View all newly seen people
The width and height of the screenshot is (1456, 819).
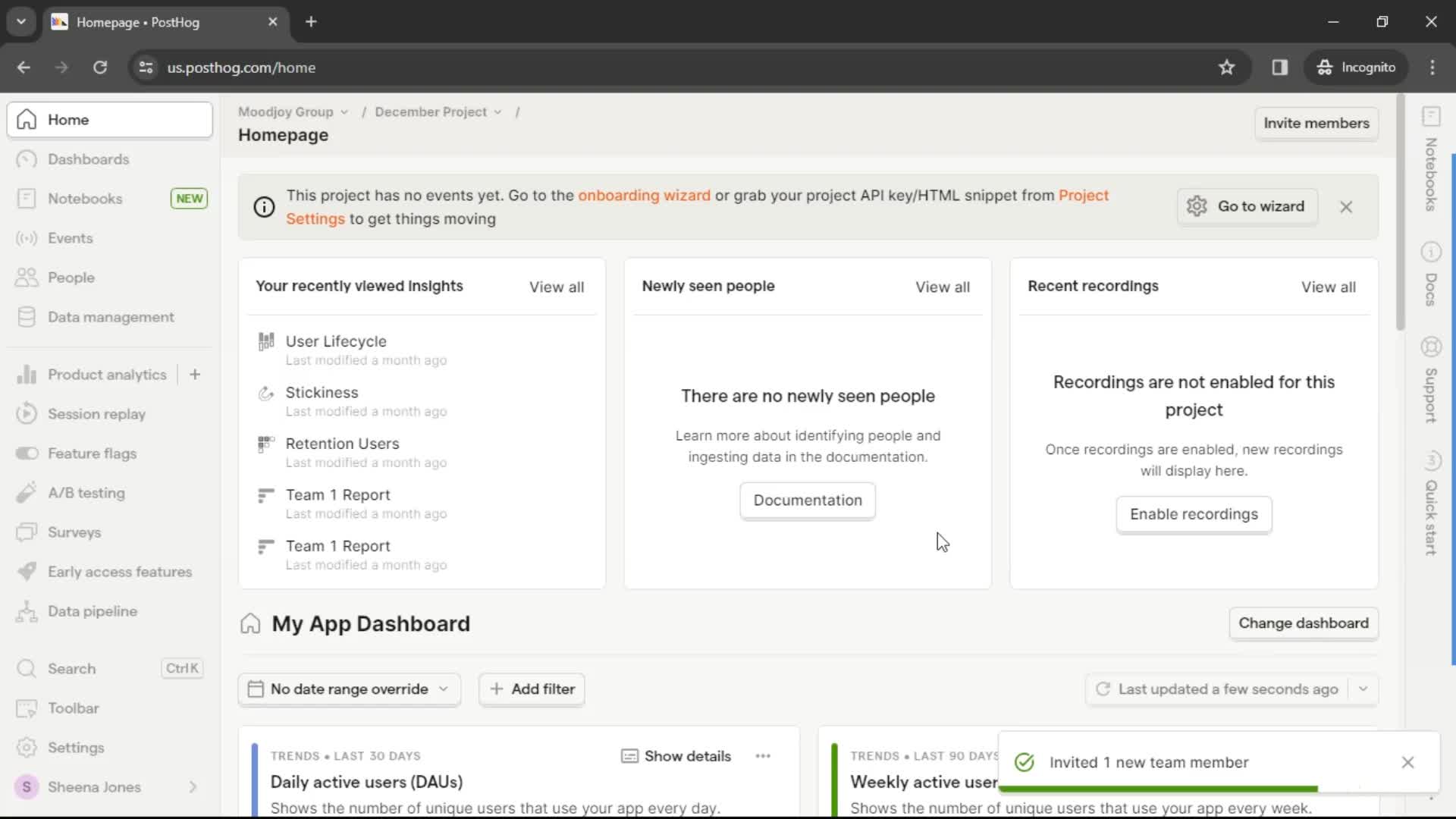[943, 287]
